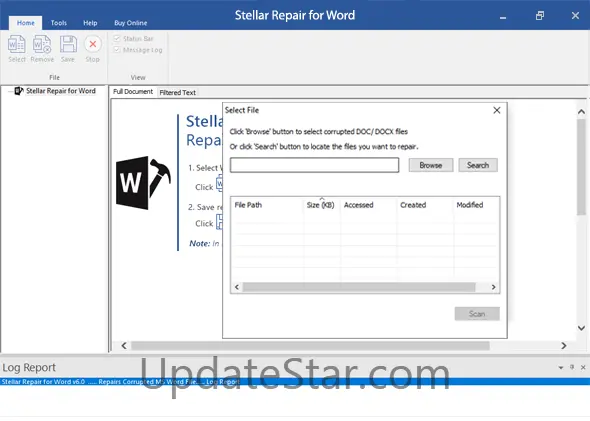
Task: Click the Select file ribbon icon
Action: pos(17,48)
